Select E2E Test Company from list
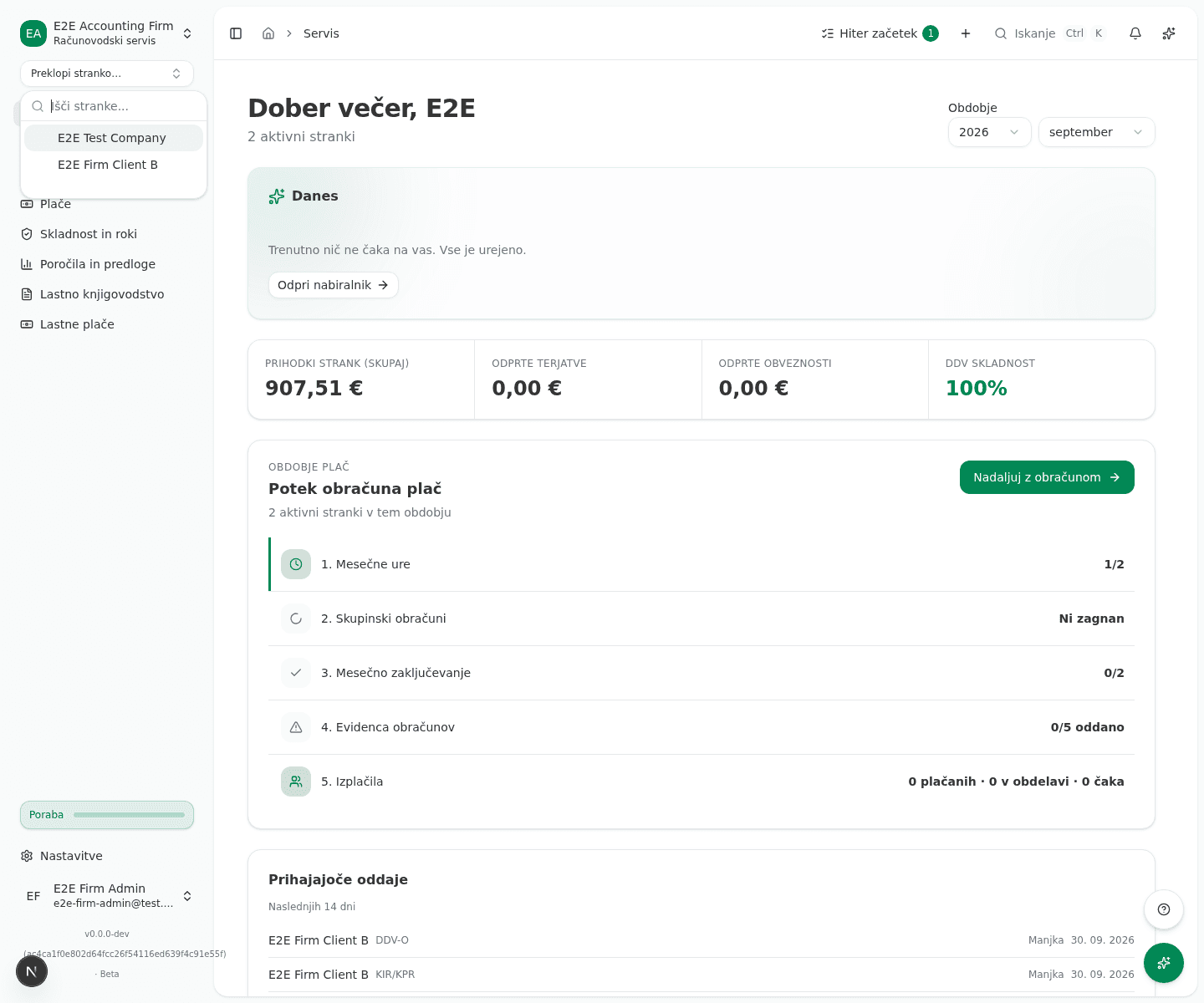The width and height of the screenshot is (1204, 1003). click(x=114, y=138)
